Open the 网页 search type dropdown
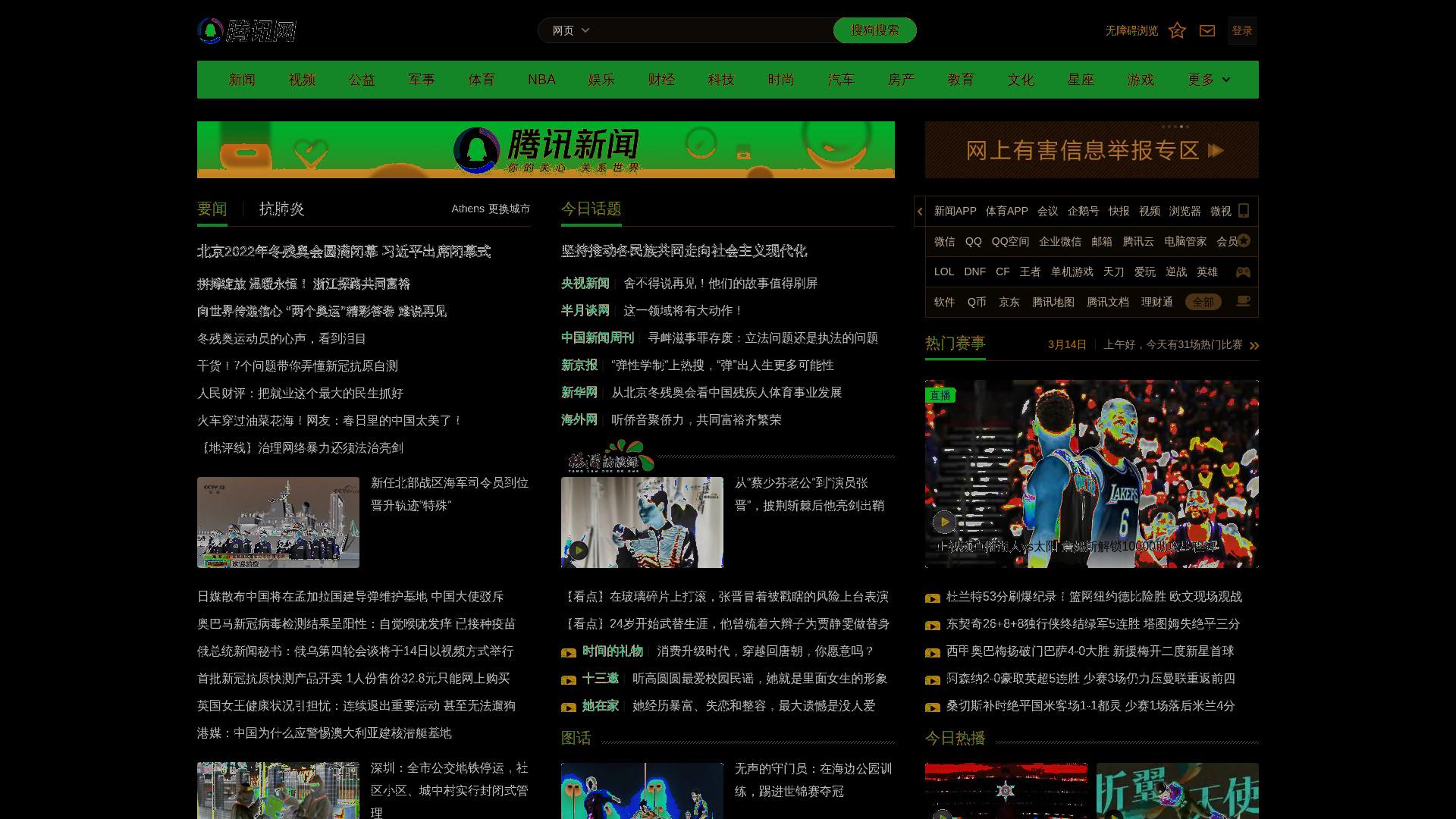Image resolution: width=1456 pixels, height=819 pixels. [x=570, y=30]
